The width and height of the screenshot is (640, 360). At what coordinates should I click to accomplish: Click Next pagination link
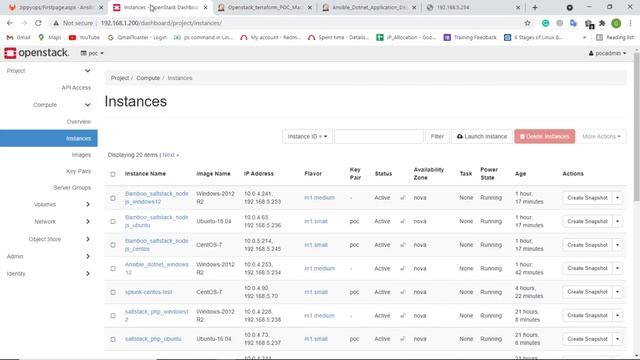[171, 155]
